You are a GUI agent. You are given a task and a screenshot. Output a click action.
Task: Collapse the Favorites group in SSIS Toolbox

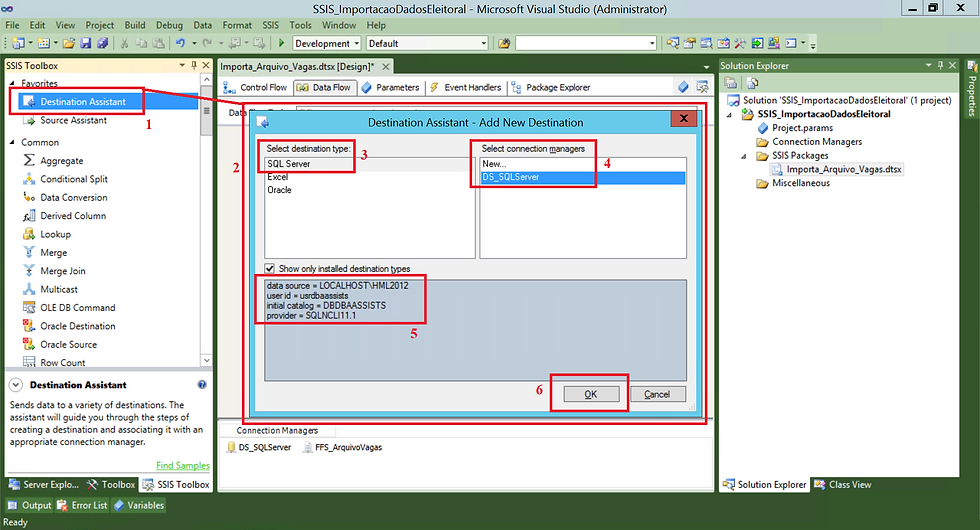tap(12, 83)
